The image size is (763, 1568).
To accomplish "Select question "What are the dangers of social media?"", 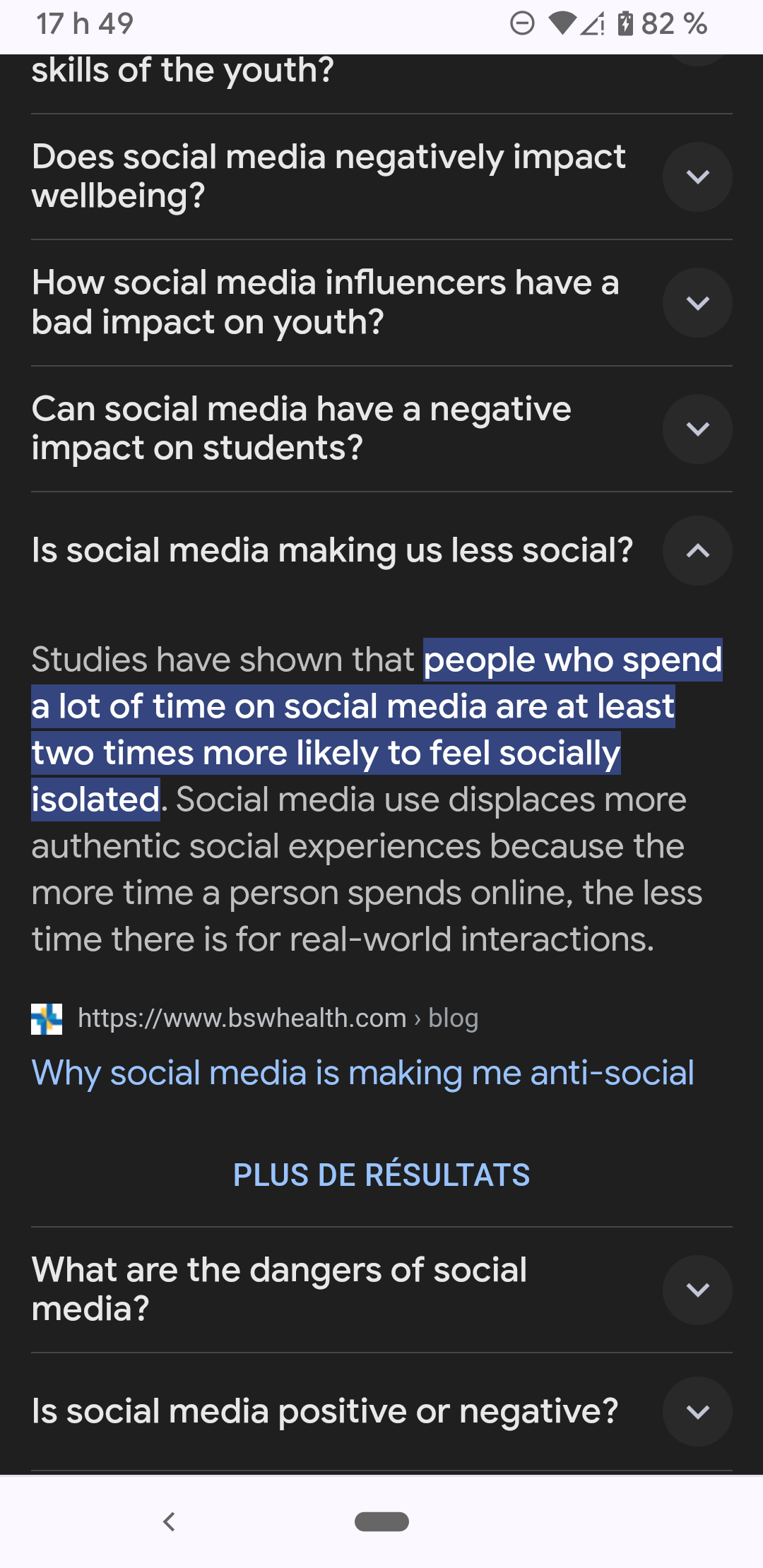I will point(279,1289).
